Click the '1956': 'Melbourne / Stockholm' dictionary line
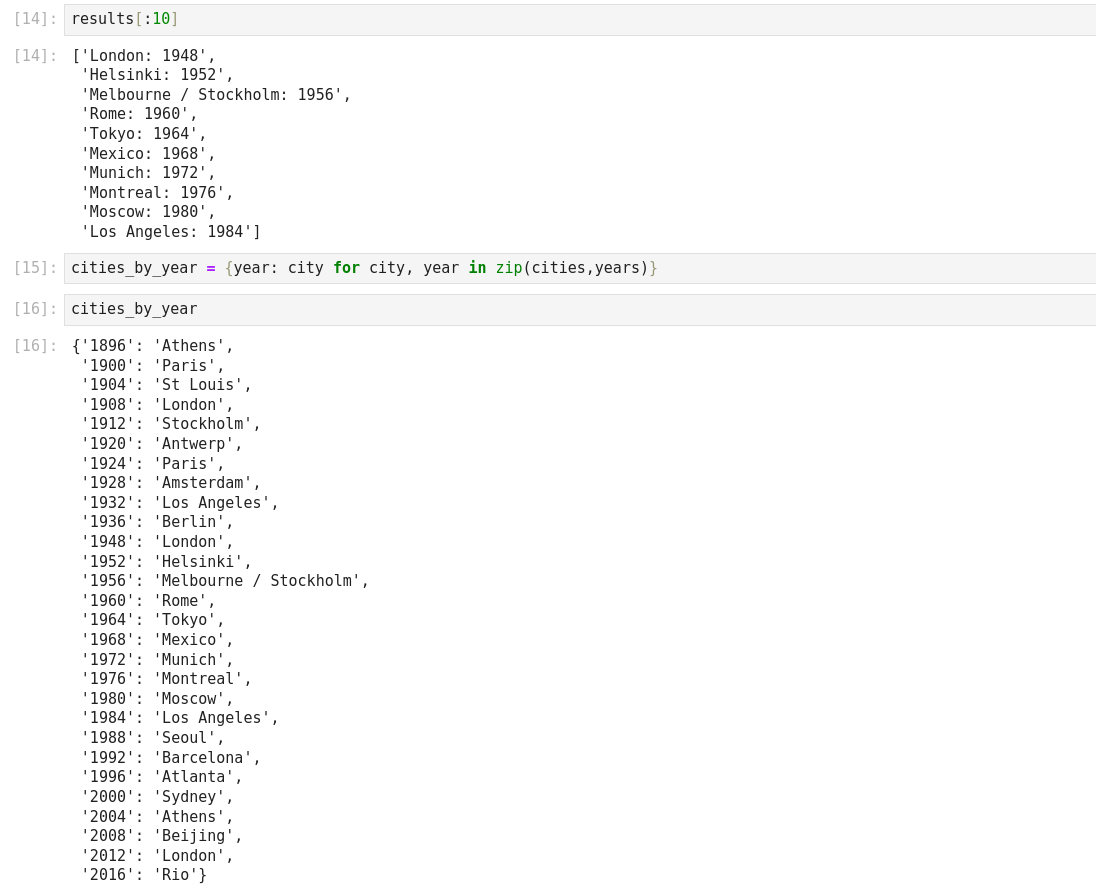 224,582
